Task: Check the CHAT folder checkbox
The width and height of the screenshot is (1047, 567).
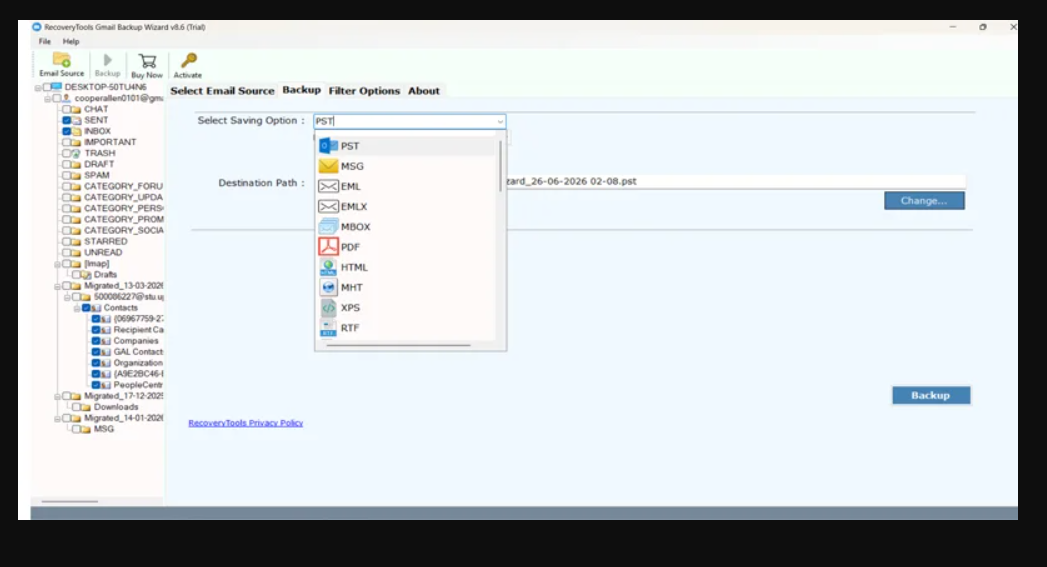Action: coord(67,109)
